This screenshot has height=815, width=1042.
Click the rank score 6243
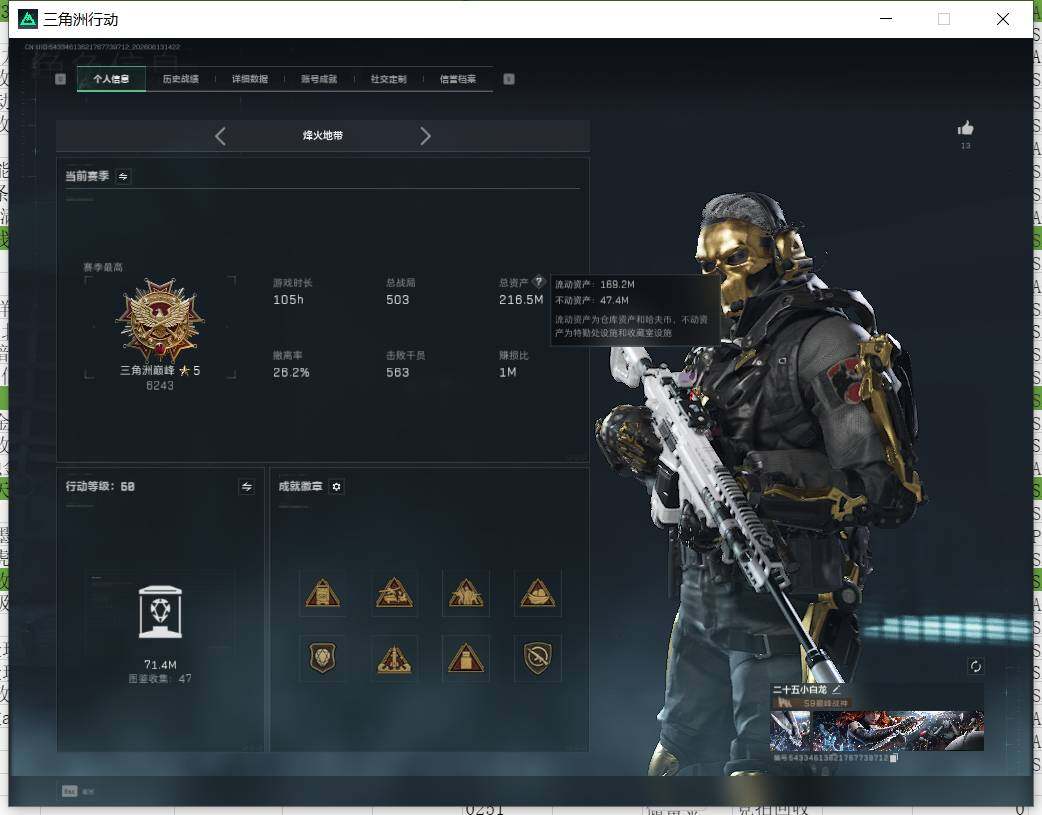click(159, 386)
